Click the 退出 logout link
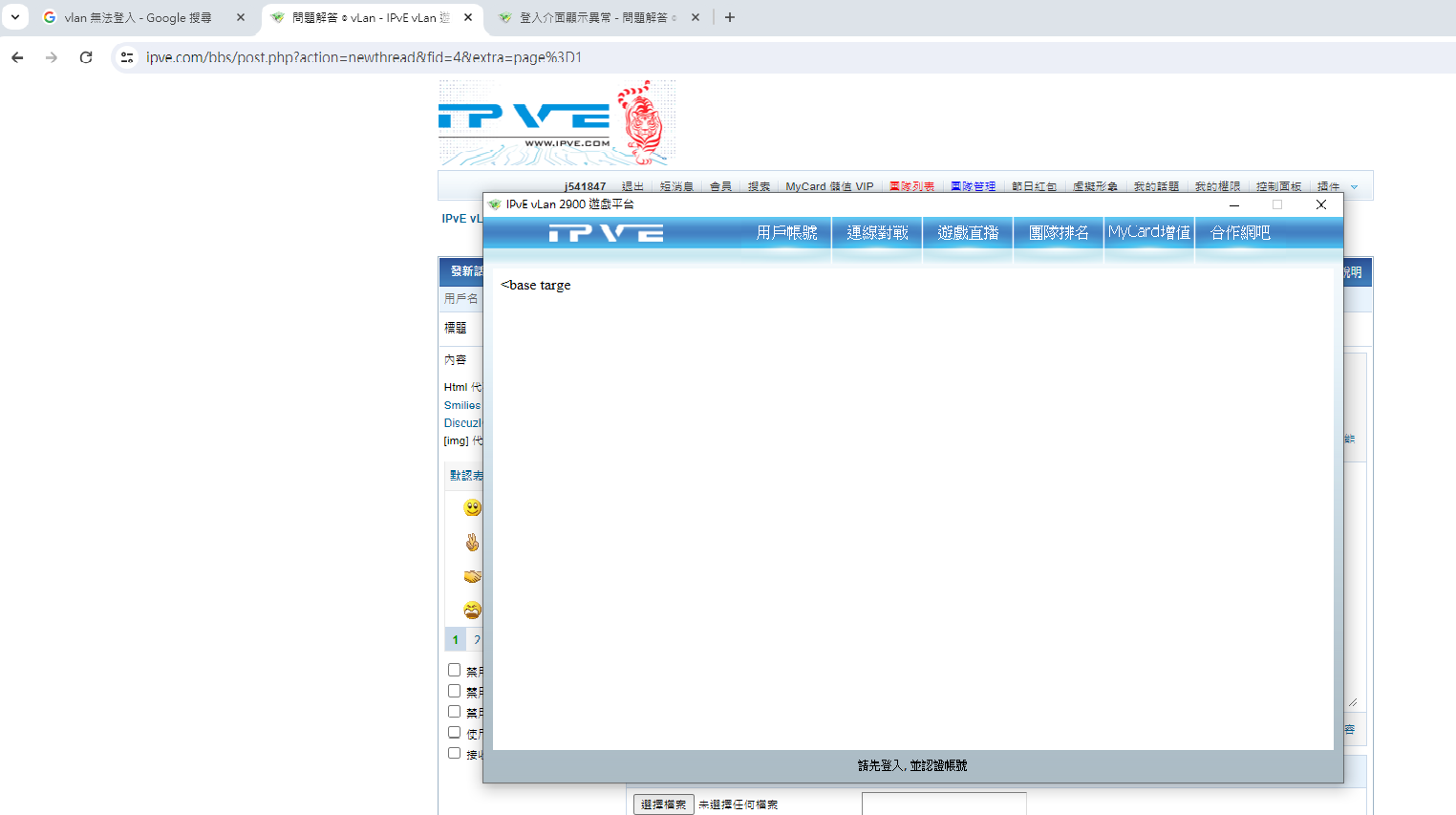 point(632,186)
